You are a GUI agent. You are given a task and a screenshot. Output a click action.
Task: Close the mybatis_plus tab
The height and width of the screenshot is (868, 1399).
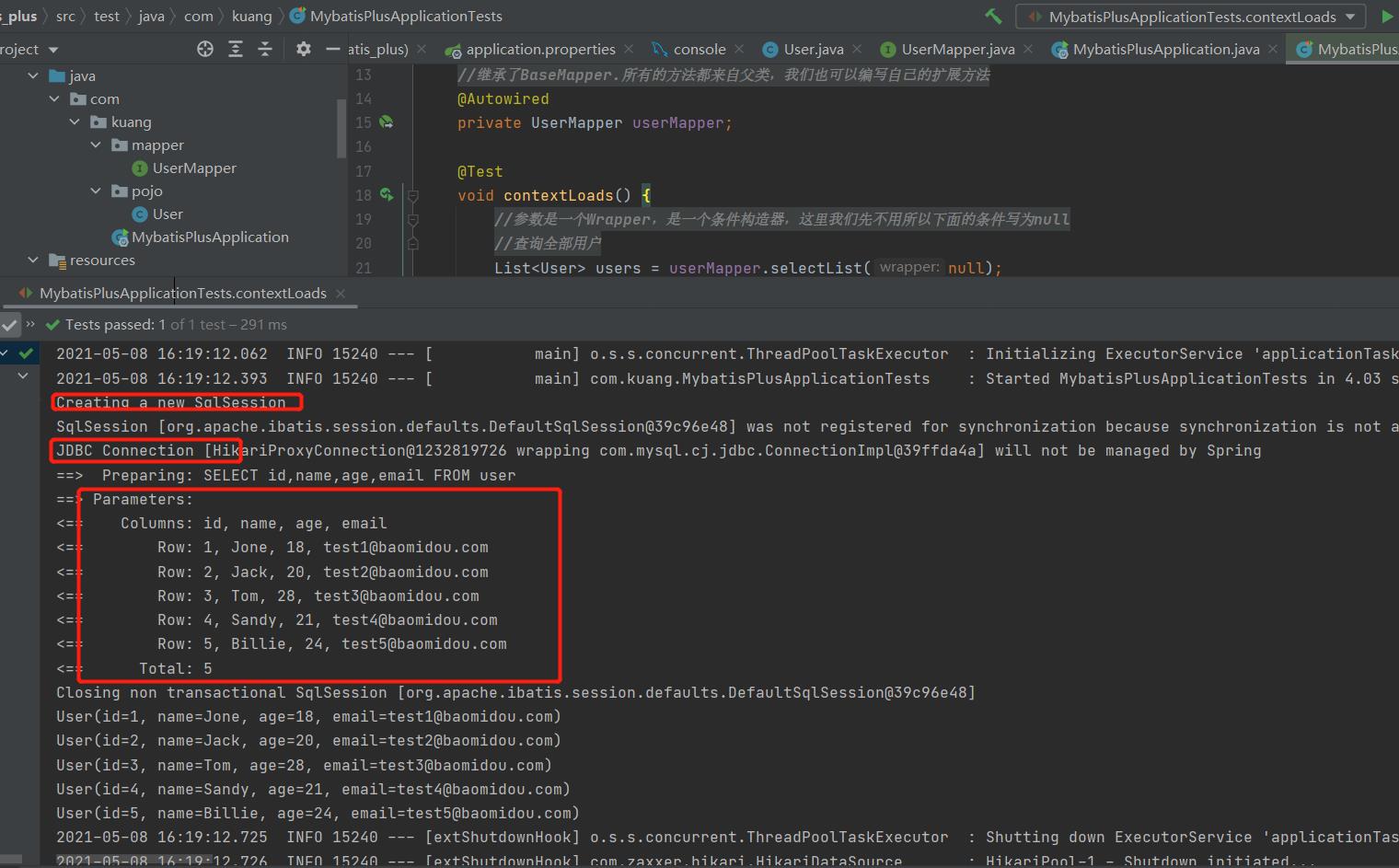click(x=421, y=49)
